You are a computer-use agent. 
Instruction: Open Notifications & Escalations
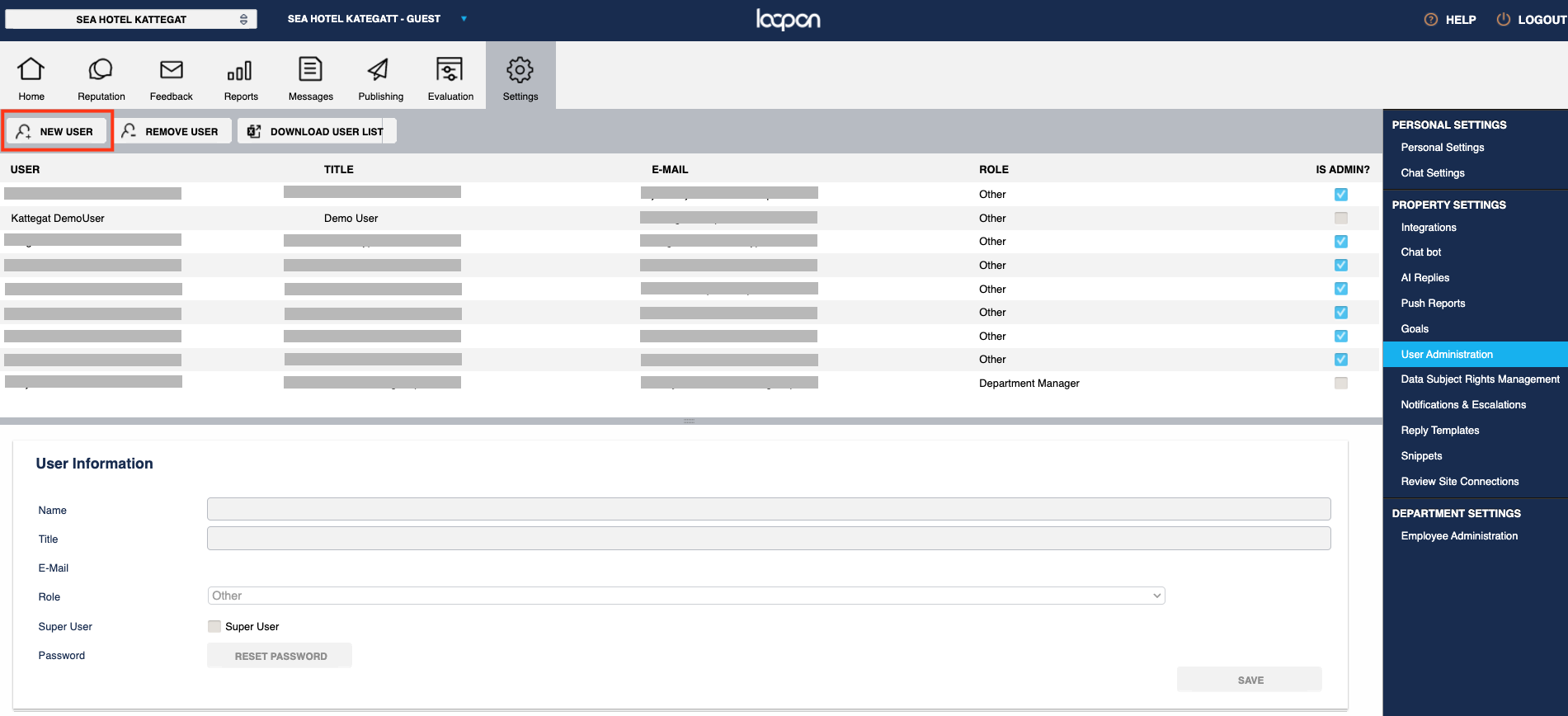pyautogui.click(x=1463, y=405)
